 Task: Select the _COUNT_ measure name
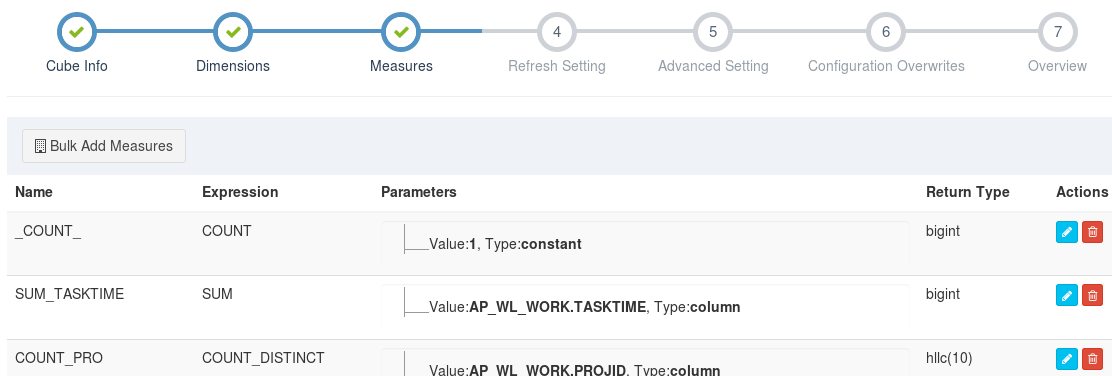(x=48, y=231)
